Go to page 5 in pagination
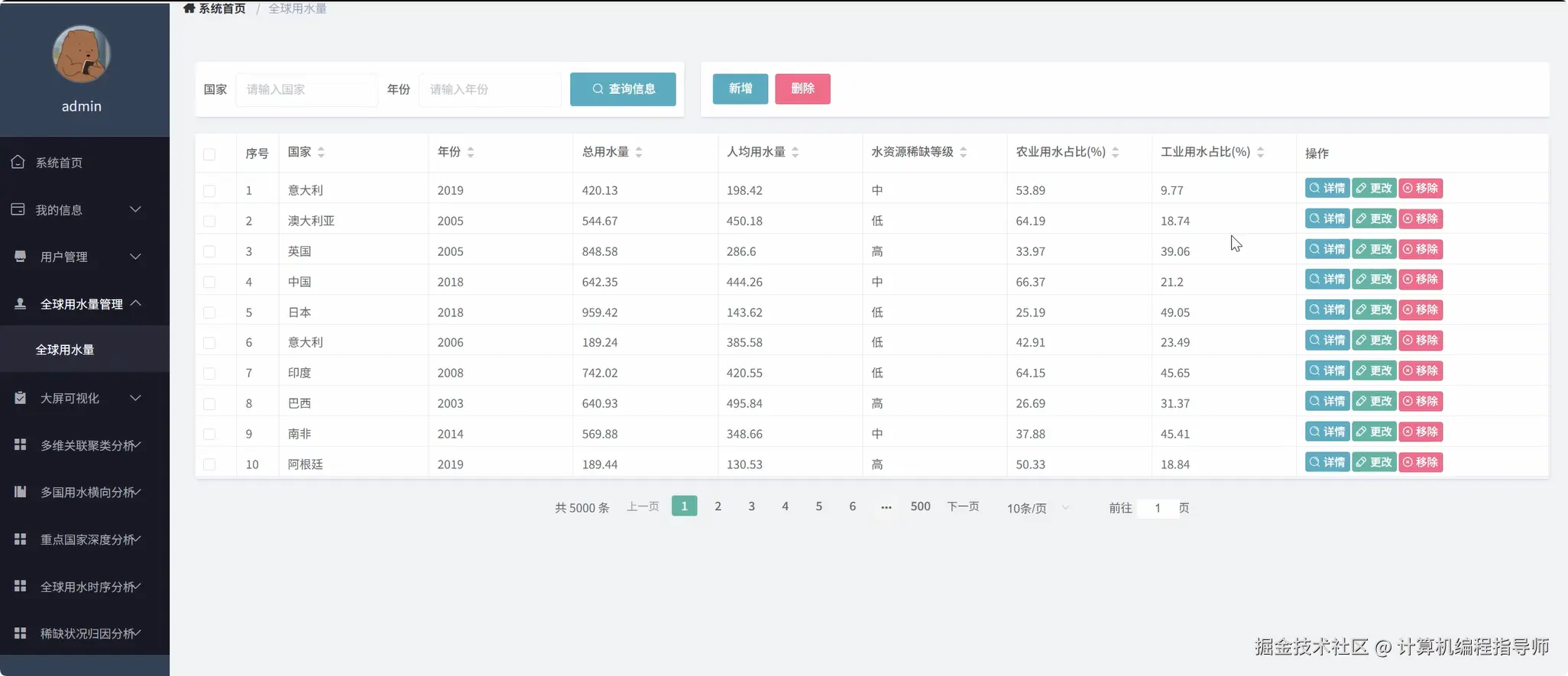The width and height of the screenshot is (1568, 676). [818, 506]
